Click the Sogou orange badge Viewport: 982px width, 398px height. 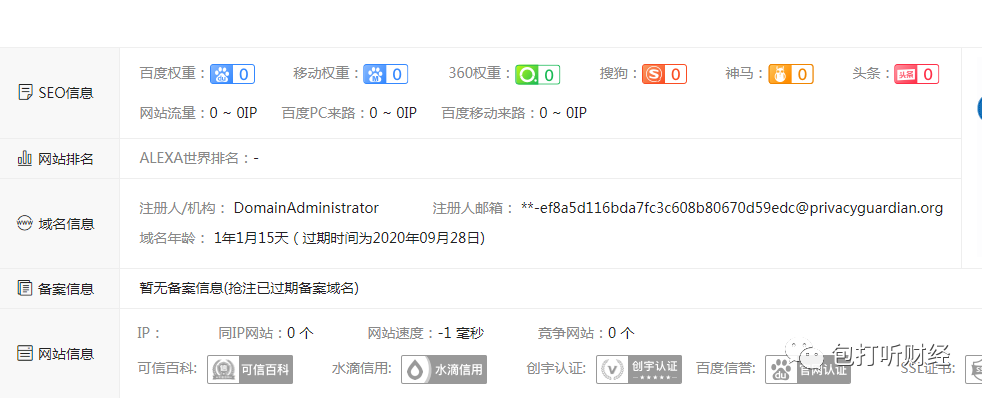tap(664, 74)
